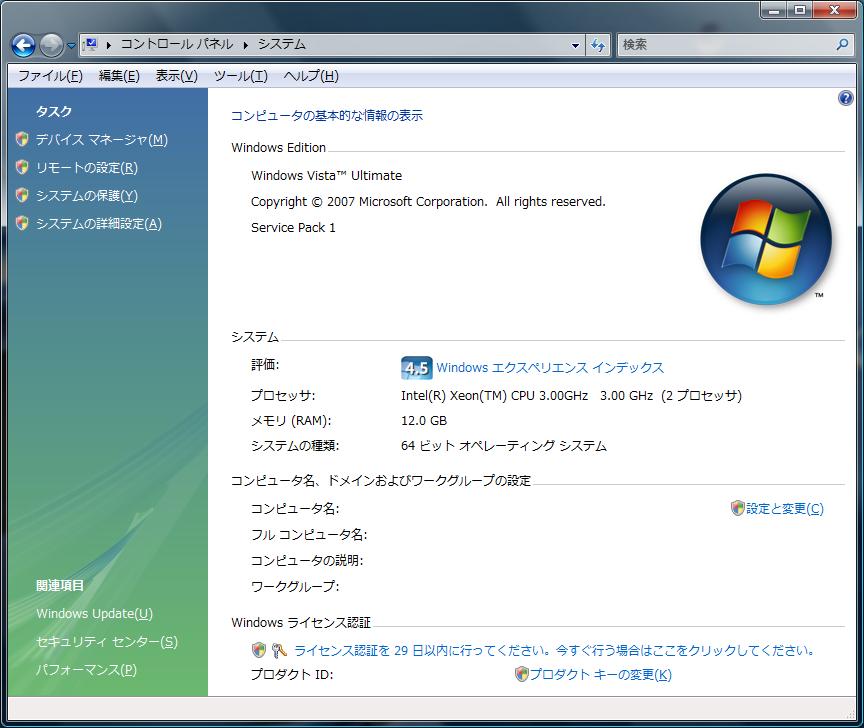
Task: Open システムの保護(Y) link
Action: (87, 196)
